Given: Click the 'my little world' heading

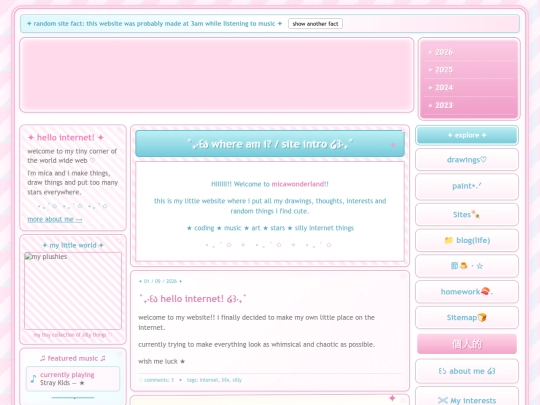Looking at the screenshot, I should point(73,245).
